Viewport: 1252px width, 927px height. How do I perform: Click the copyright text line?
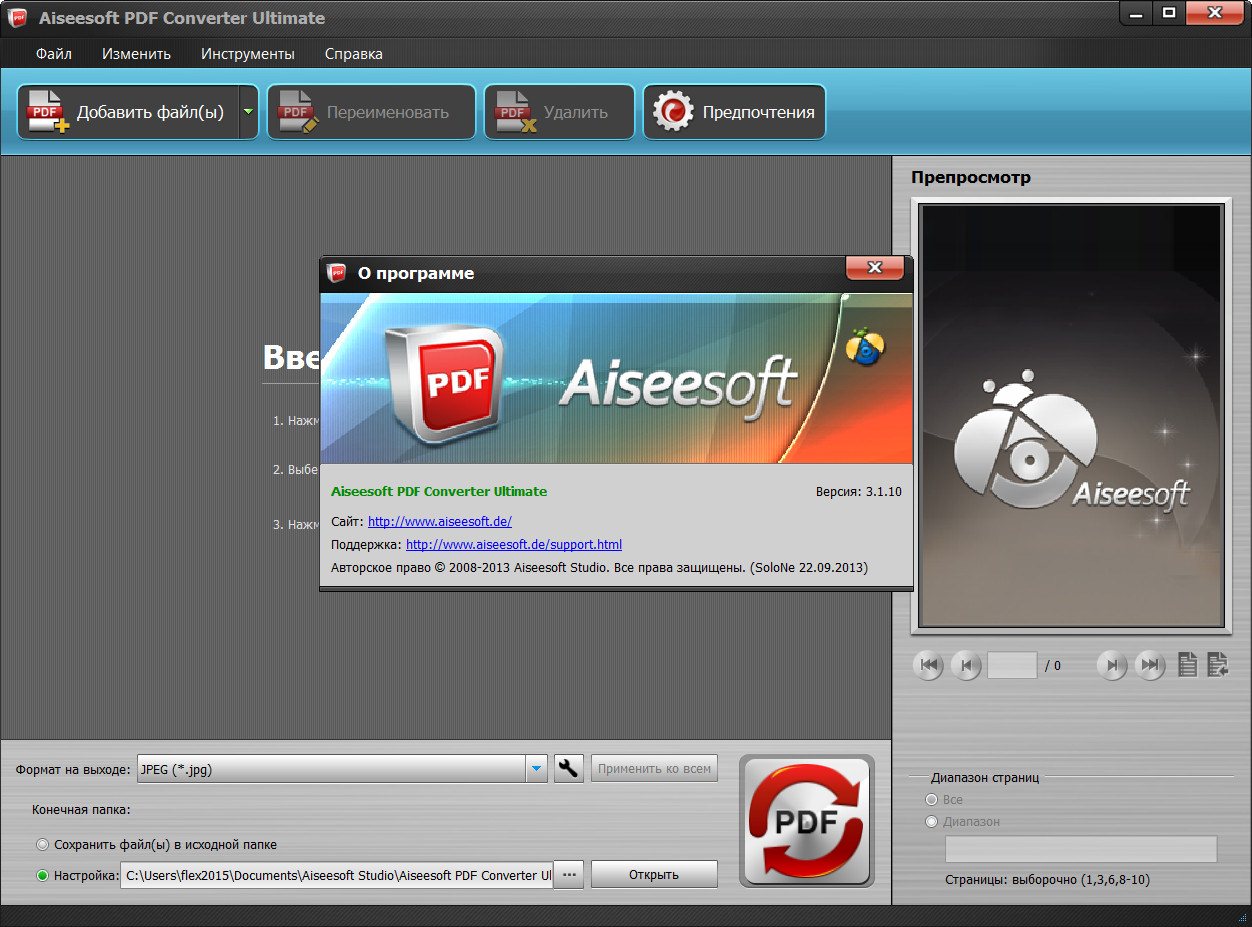click(599, 567)
